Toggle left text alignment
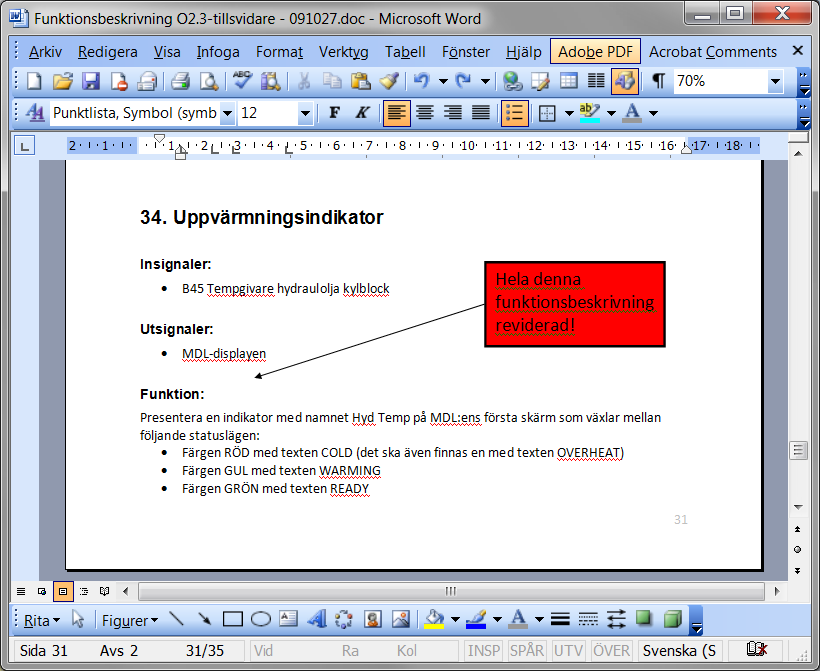Image resolution: width=820 pixels, height=671 pixels. pyautogui.click(x=396, y=113)
